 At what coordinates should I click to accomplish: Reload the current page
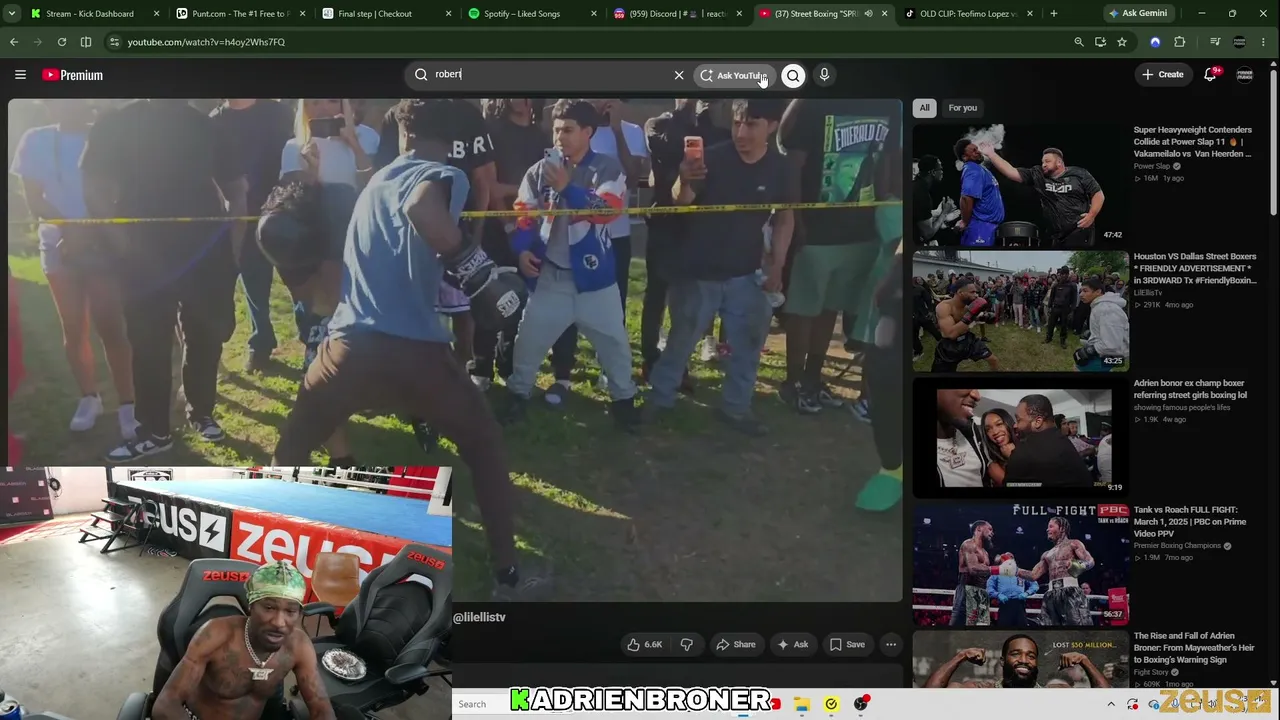62,42
